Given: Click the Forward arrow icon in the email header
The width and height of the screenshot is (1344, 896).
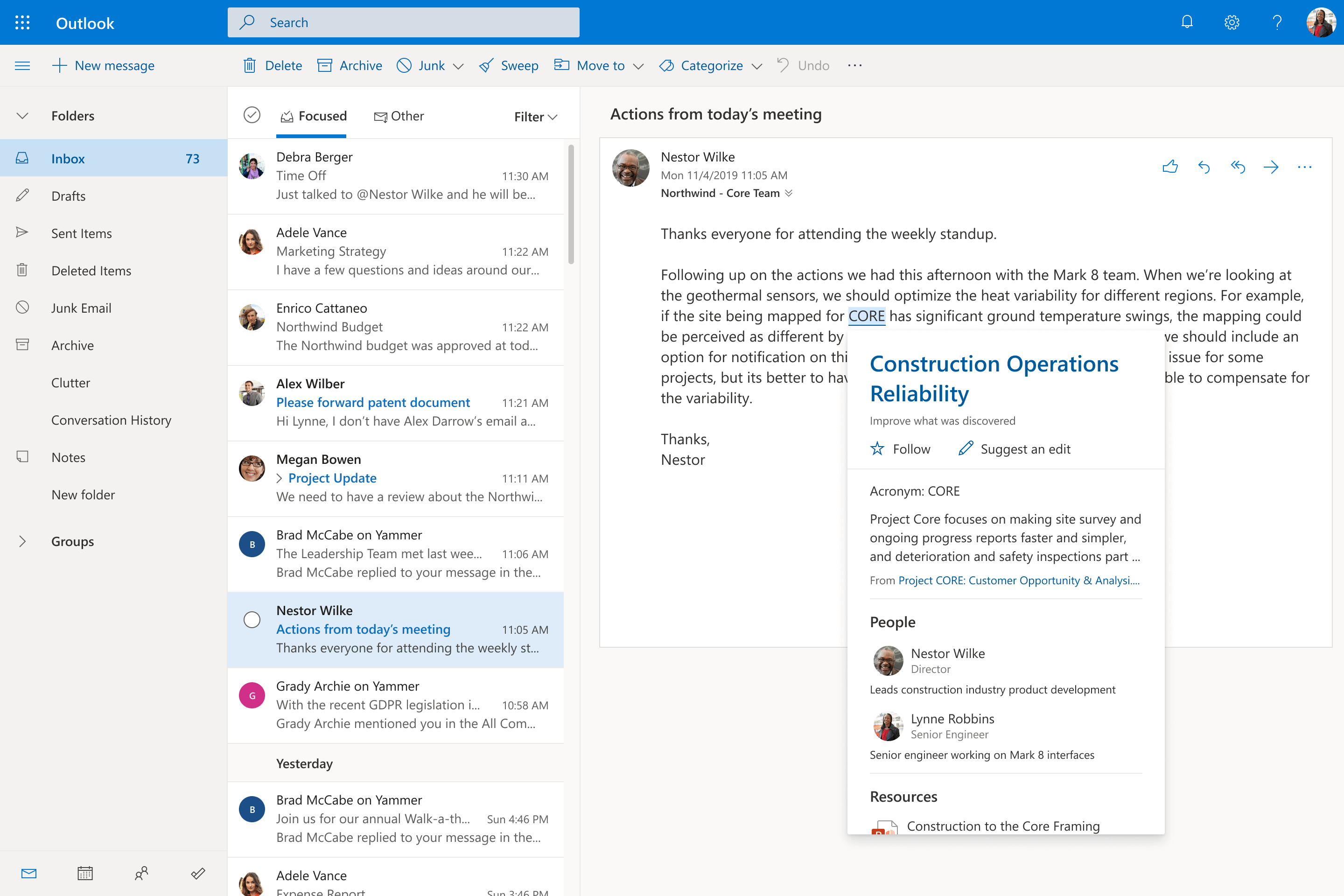Looking at the screenshot, I should (x=1271, y=167).
